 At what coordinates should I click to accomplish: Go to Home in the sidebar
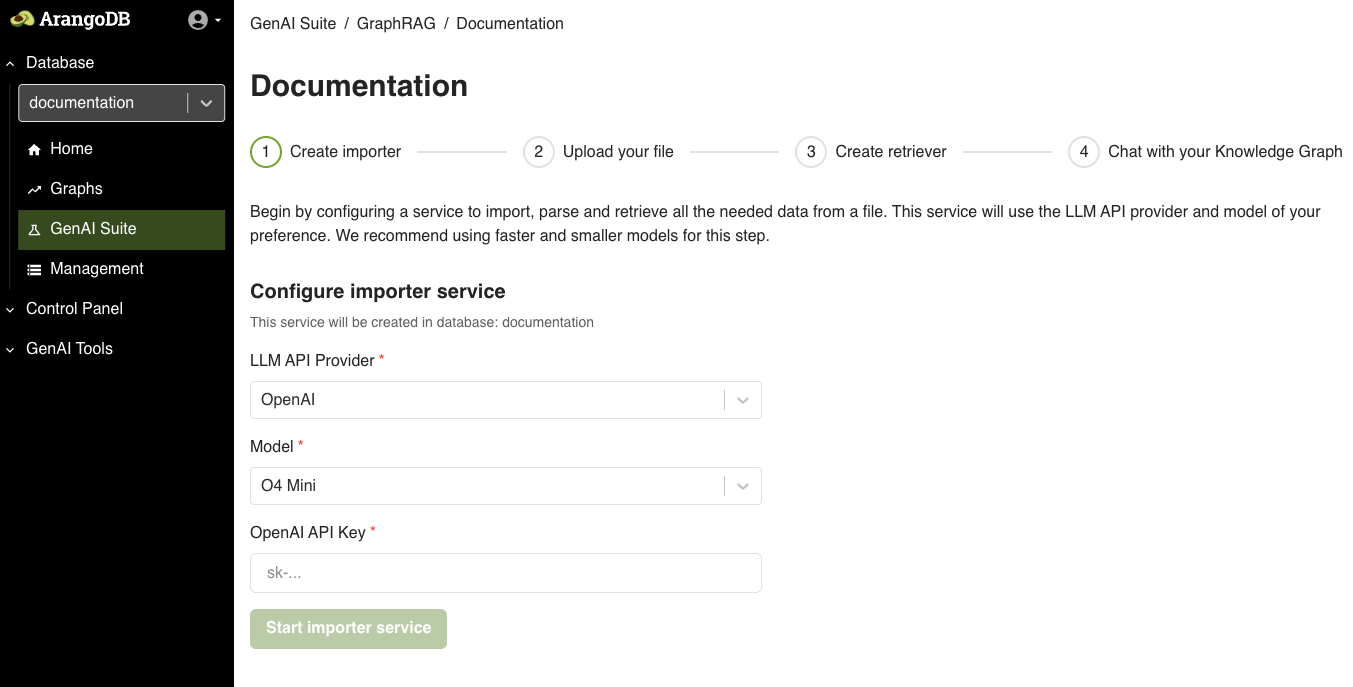pos(122,149)
